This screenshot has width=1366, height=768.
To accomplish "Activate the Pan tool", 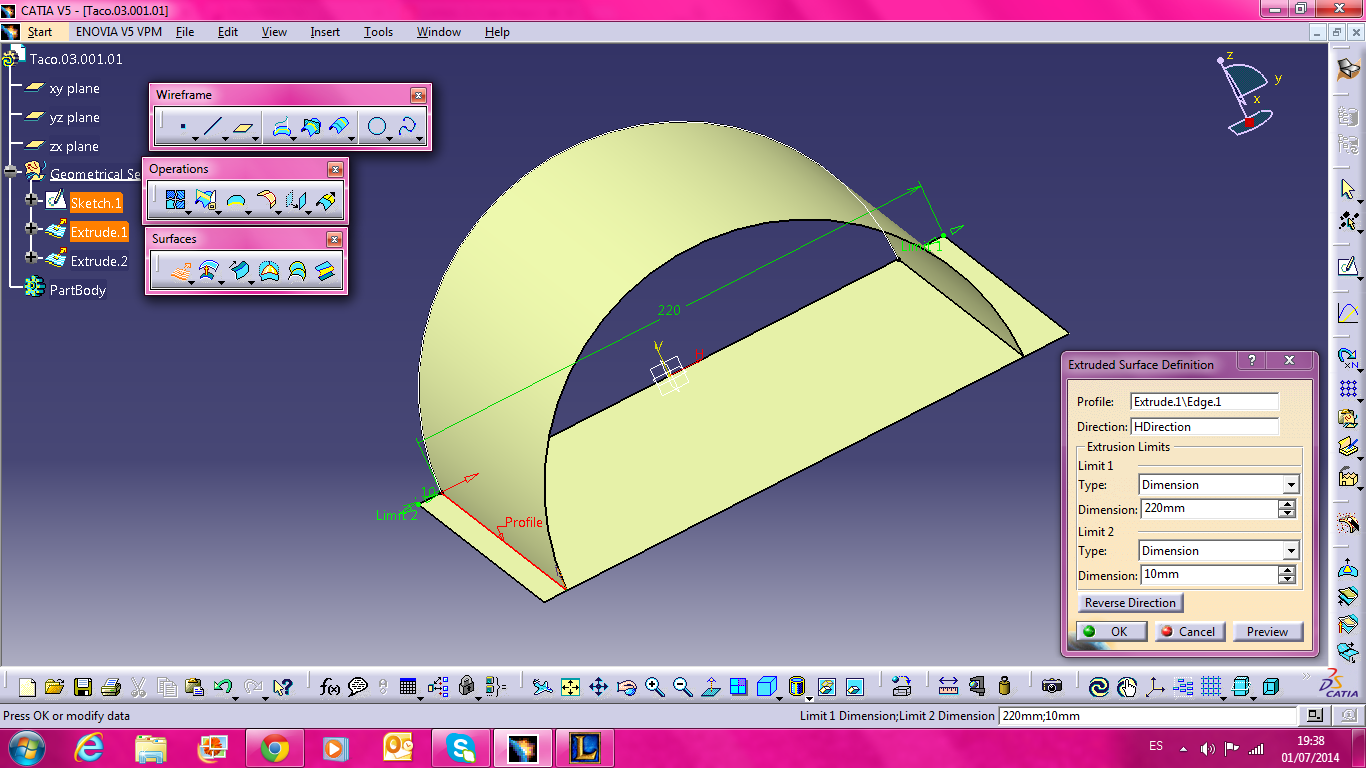I will (x=597, y=686).
